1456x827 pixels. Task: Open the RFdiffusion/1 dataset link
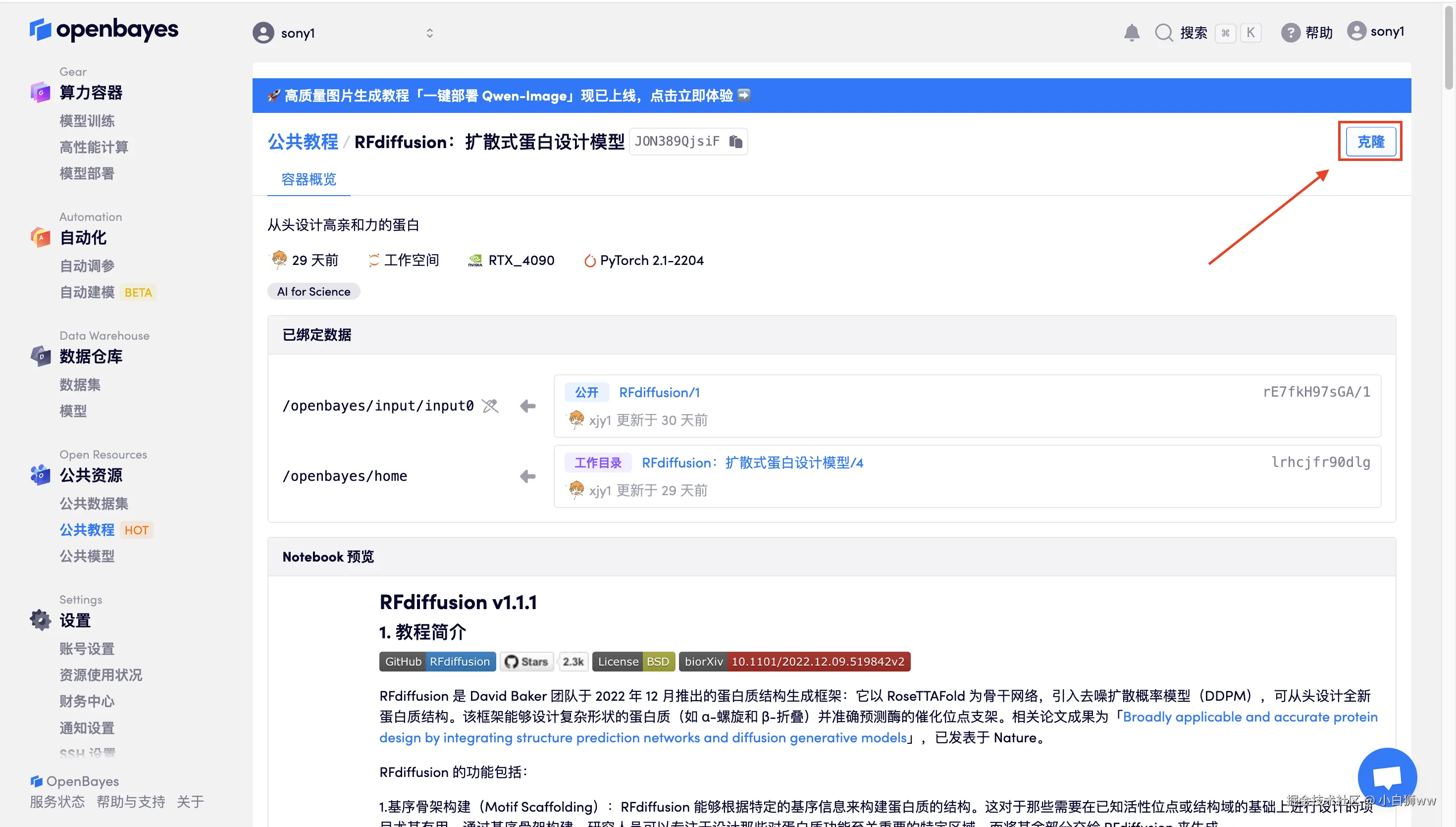click(x=659, y=392)
